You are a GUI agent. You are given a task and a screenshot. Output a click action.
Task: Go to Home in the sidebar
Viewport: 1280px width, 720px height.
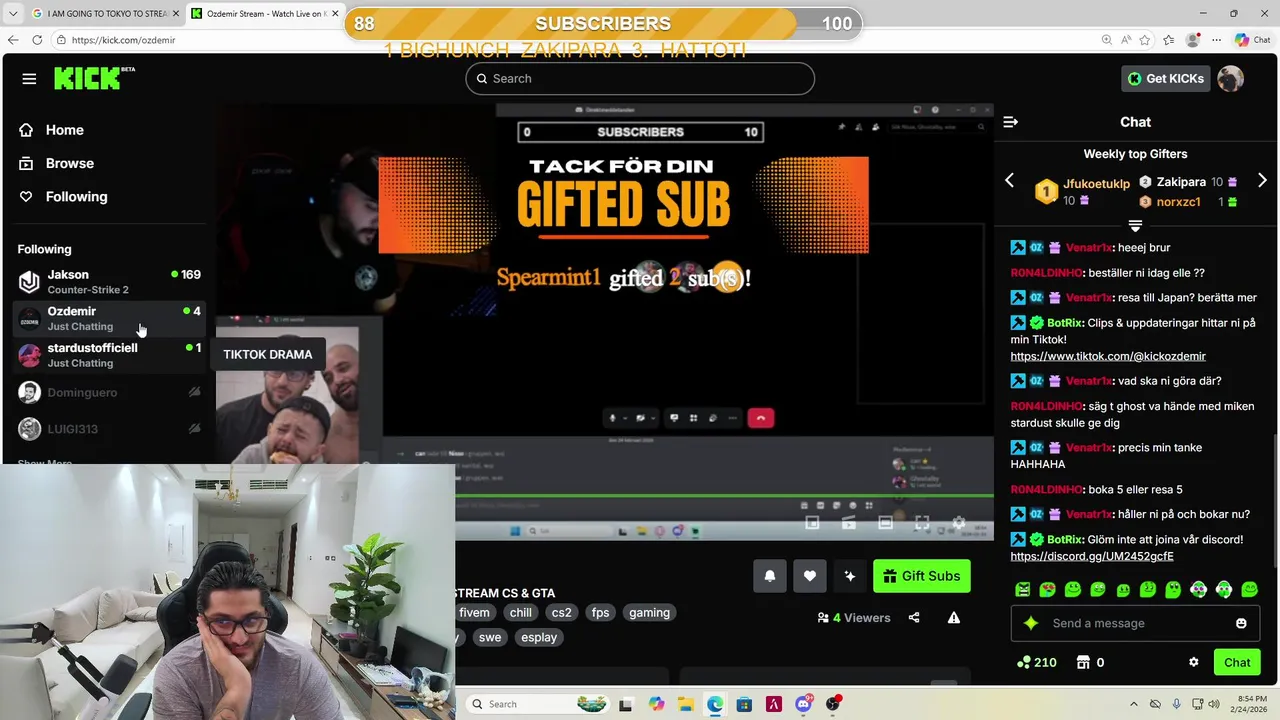tap(64, 130)
